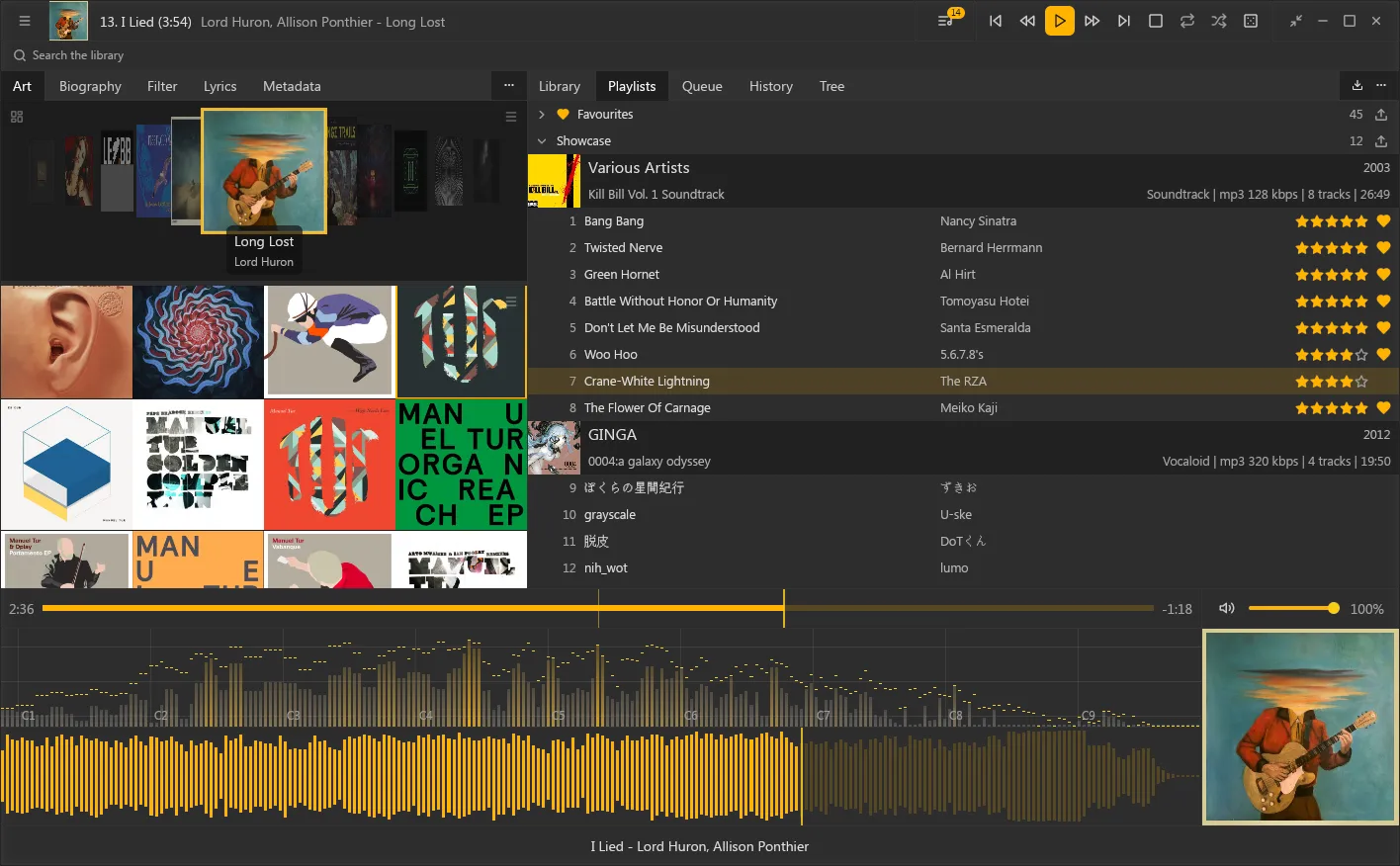Click the heart icon for Woo Hoo

point(1383,354)
